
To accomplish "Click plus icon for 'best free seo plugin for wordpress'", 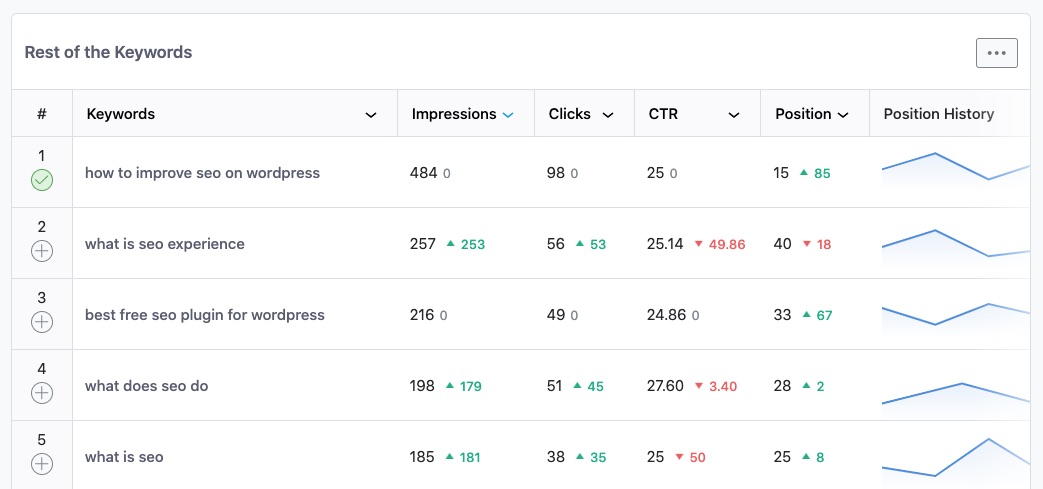I will point(42,322).
